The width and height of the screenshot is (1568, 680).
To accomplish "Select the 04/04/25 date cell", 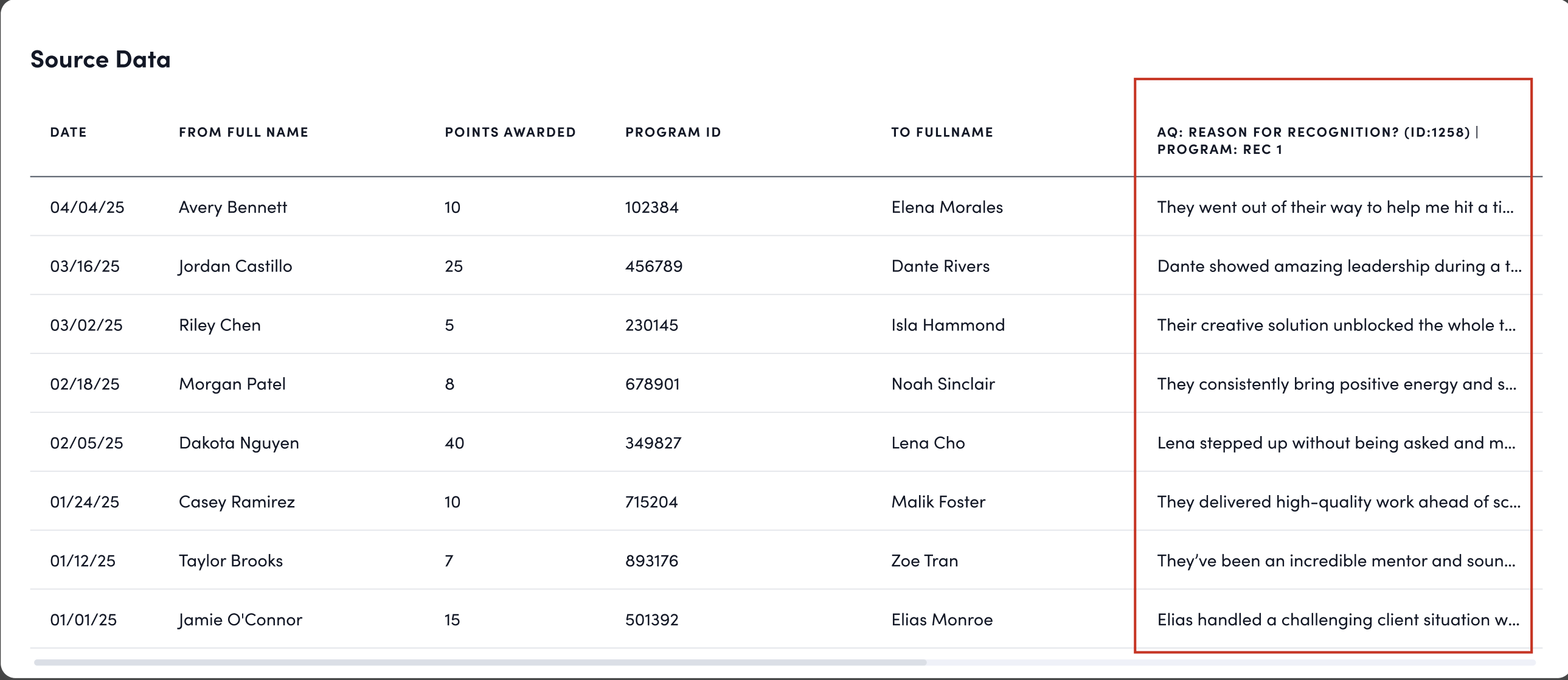I will [x=87, y=207].
